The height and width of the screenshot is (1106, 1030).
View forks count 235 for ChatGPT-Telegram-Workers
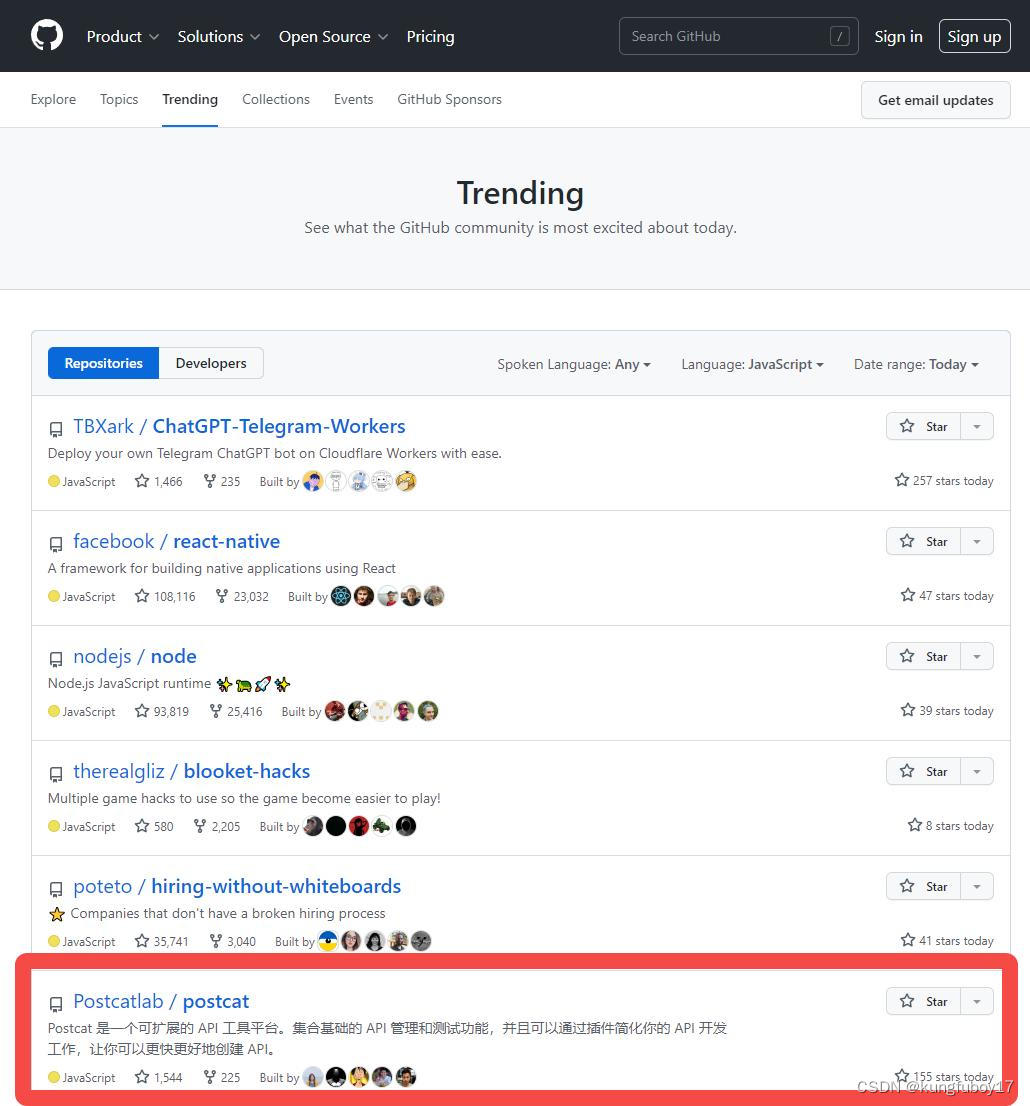click(222, 481)
